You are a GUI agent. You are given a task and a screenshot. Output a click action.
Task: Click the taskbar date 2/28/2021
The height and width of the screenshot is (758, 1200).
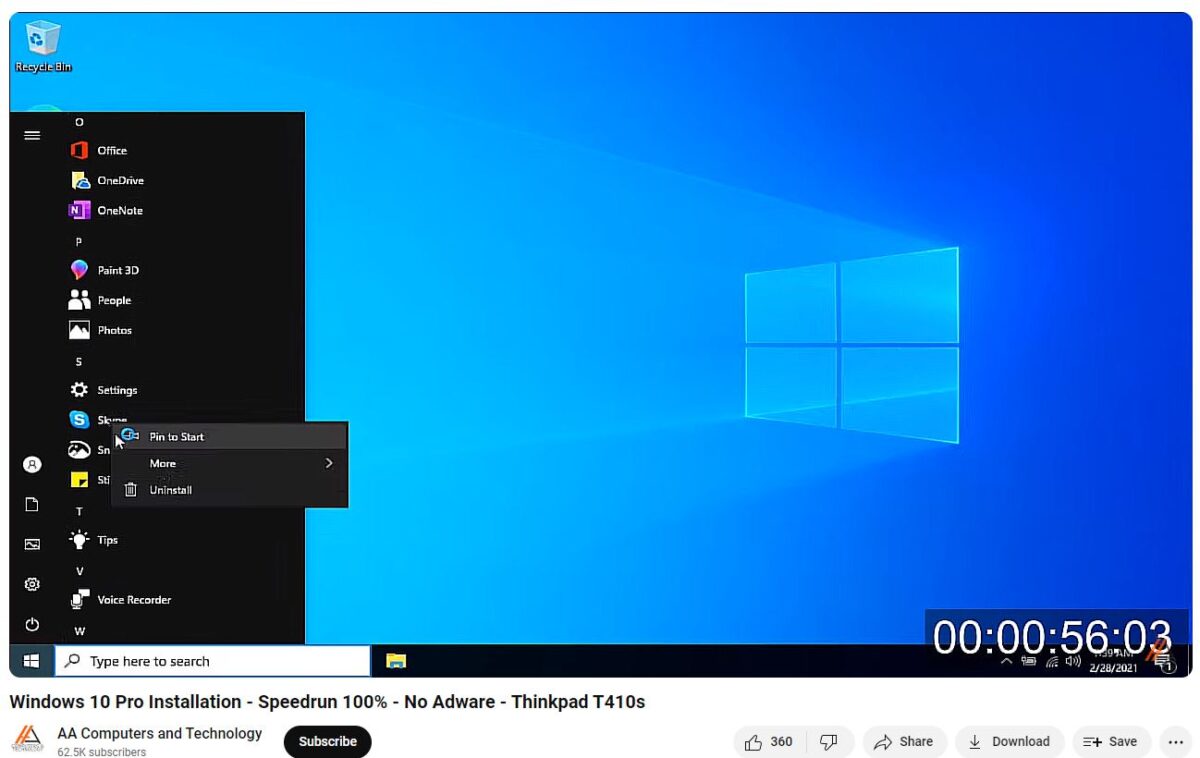pyautogui.click(x=1112, y=668)
